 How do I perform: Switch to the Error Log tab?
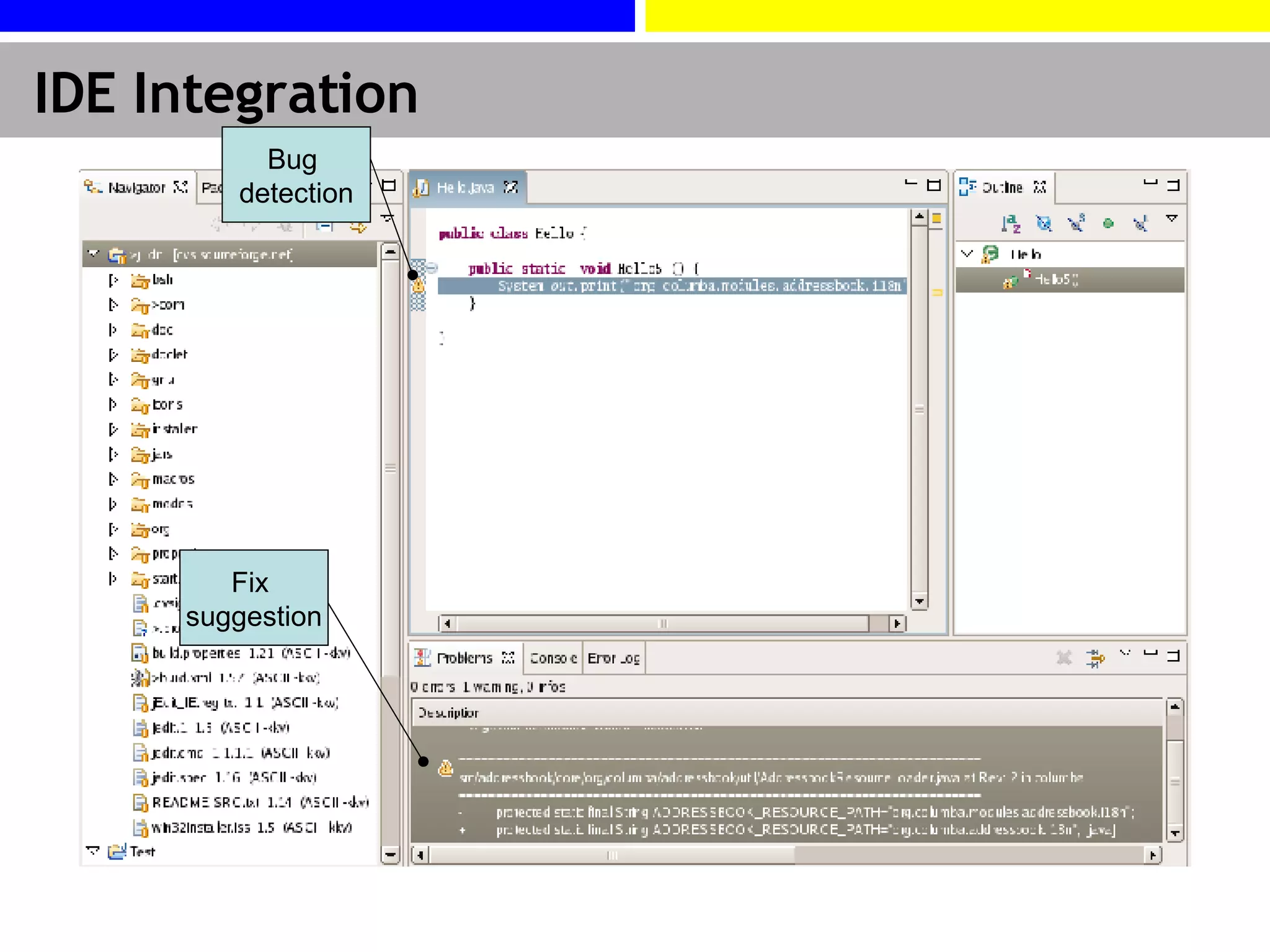click(x=613, y=658)
